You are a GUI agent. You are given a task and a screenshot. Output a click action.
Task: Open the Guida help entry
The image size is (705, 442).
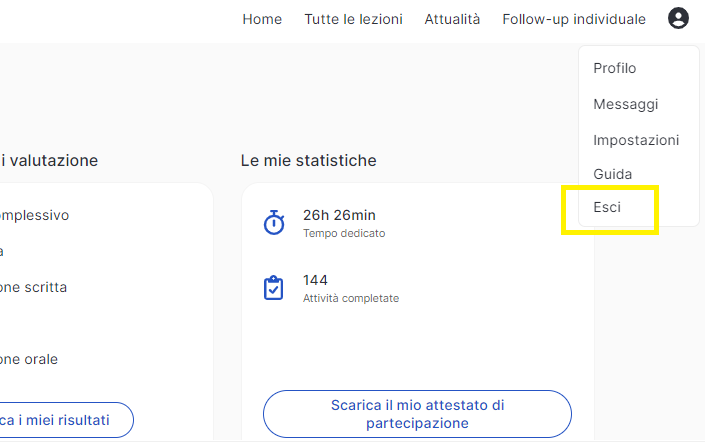click(612, 174)
